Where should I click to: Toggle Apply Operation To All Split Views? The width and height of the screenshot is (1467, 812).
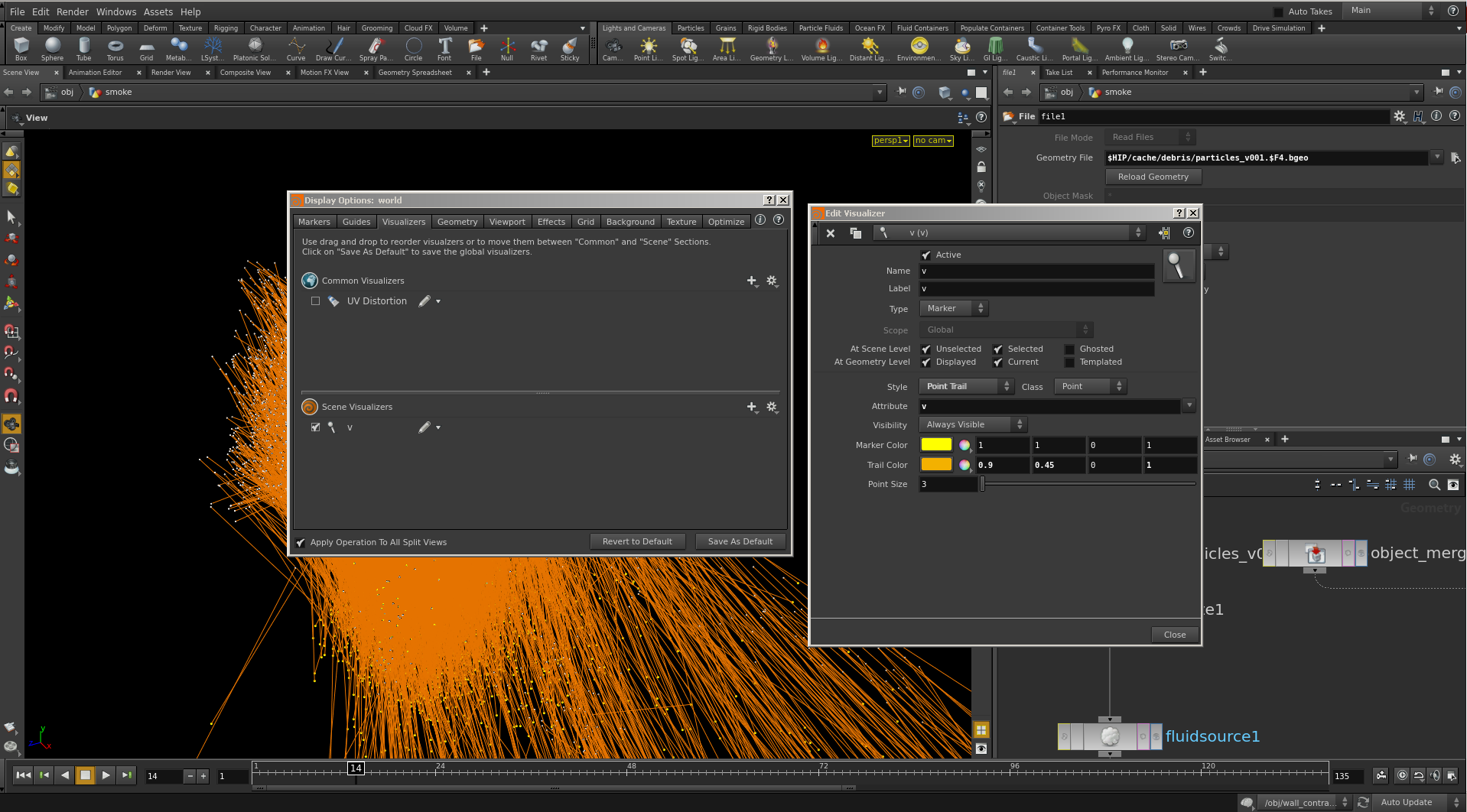(x=301, y=542)
